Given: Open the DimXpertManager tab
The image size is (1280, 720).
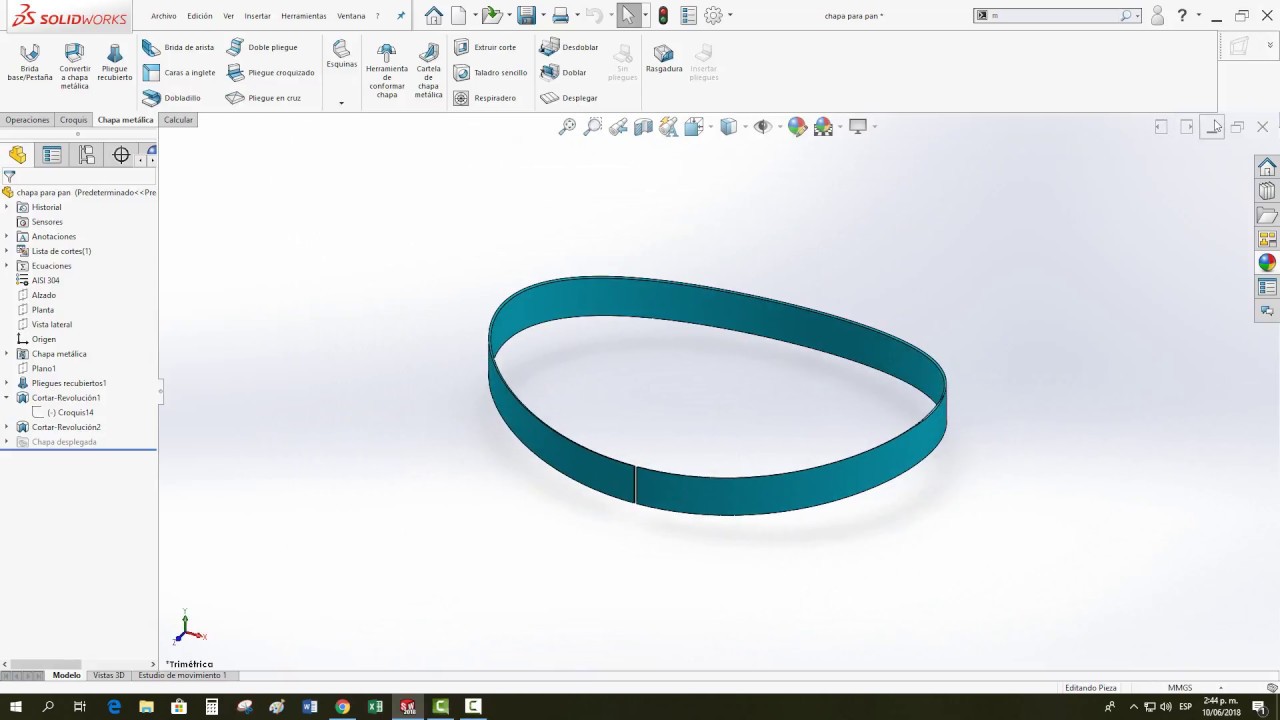Looking at the screenshot, I should pos(121,154).
